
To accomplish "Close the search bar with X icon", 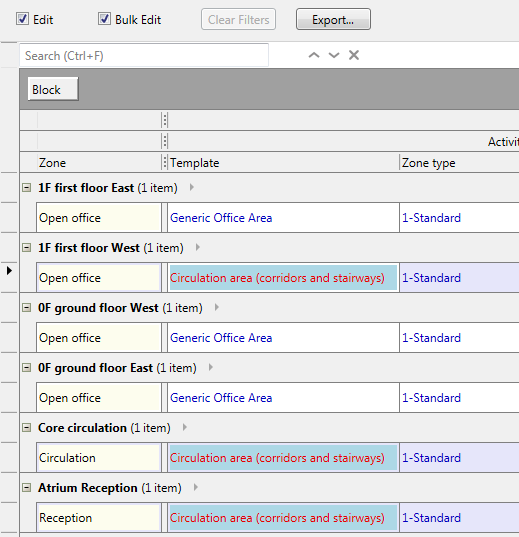I will click(x=354, y=55).
